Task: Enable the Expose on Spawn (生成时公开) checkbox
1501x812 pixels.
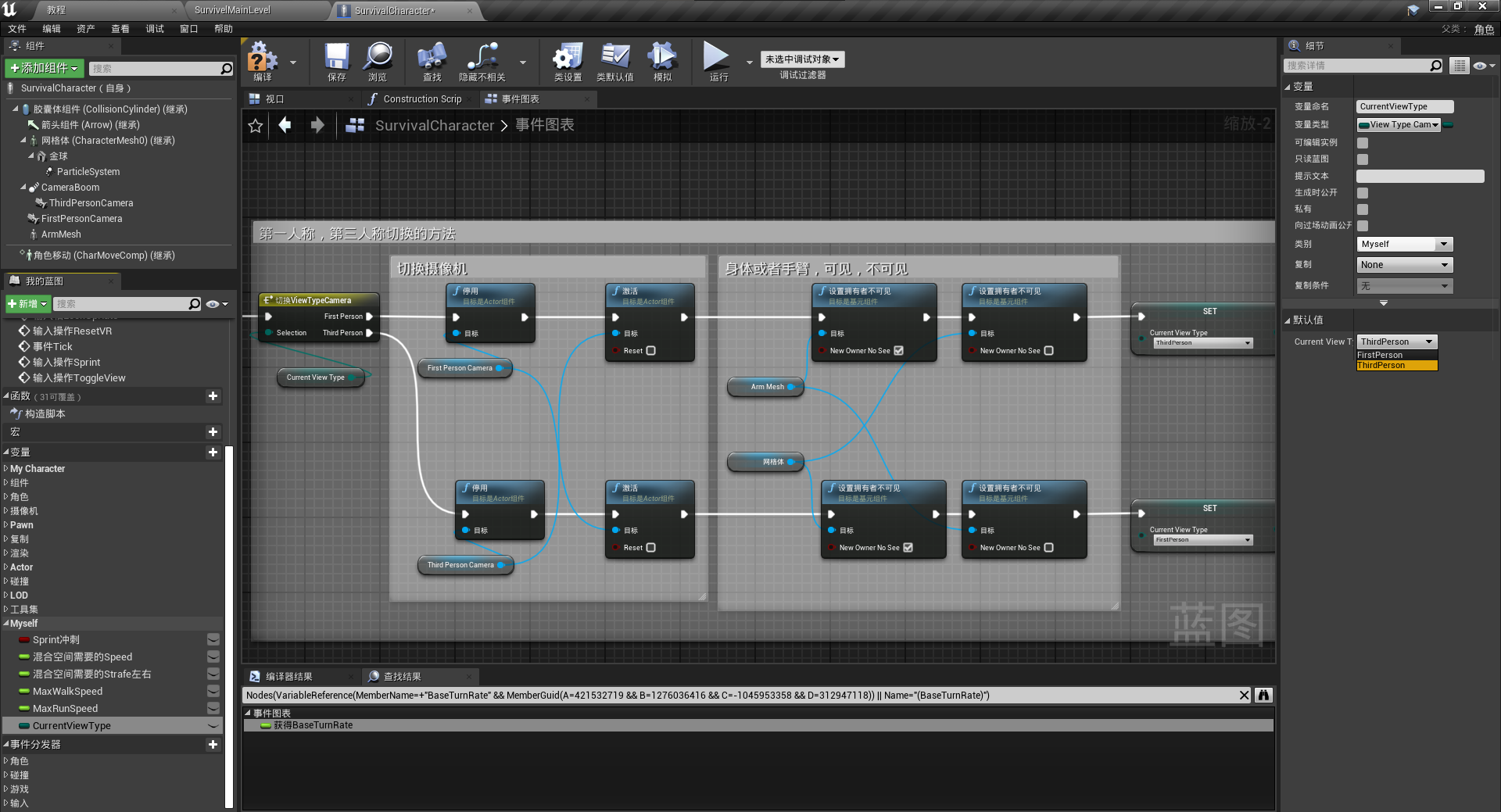Action: pos(1363,193)
